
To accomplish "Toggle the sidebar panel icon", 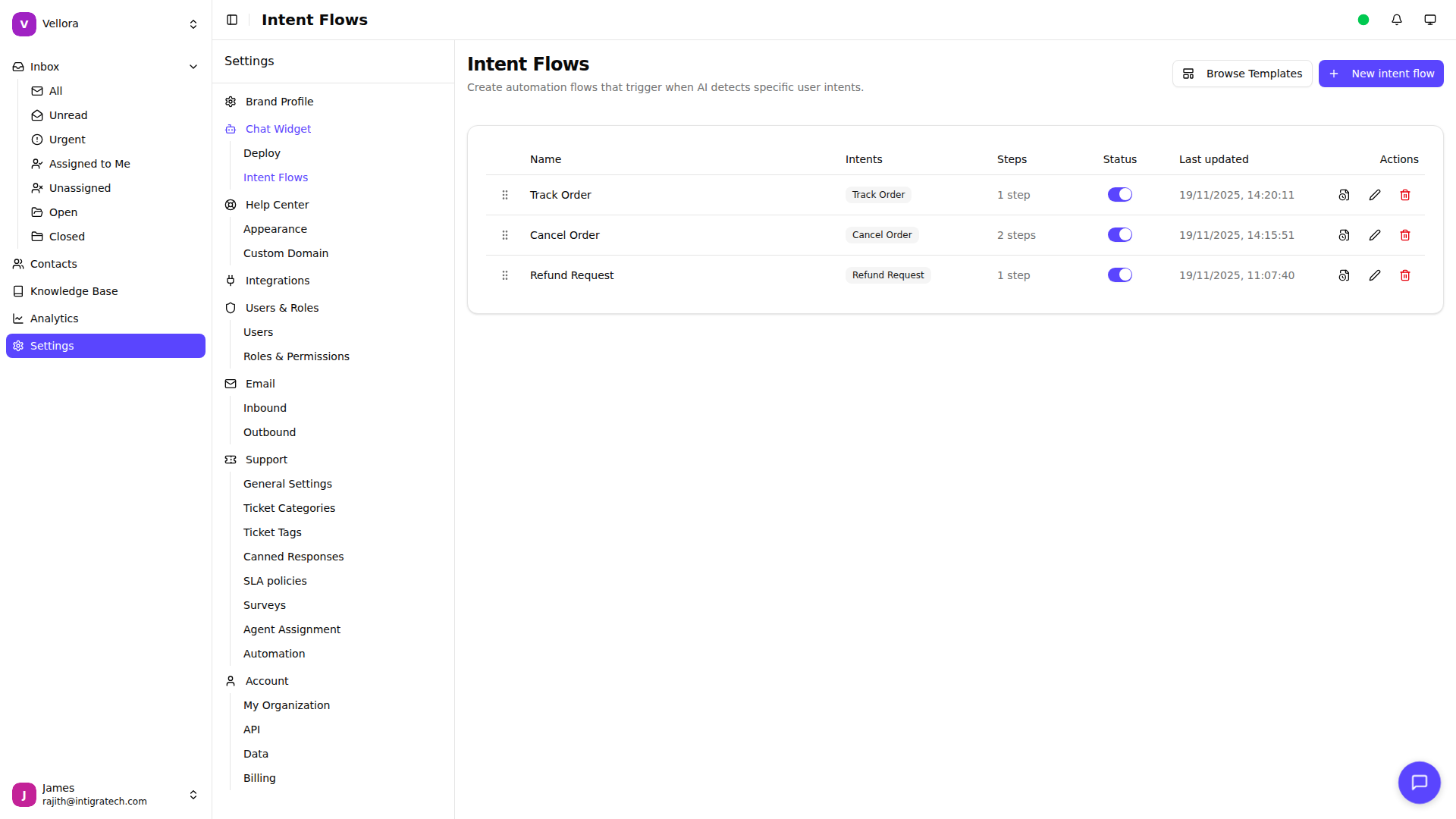I will point(232,20).
